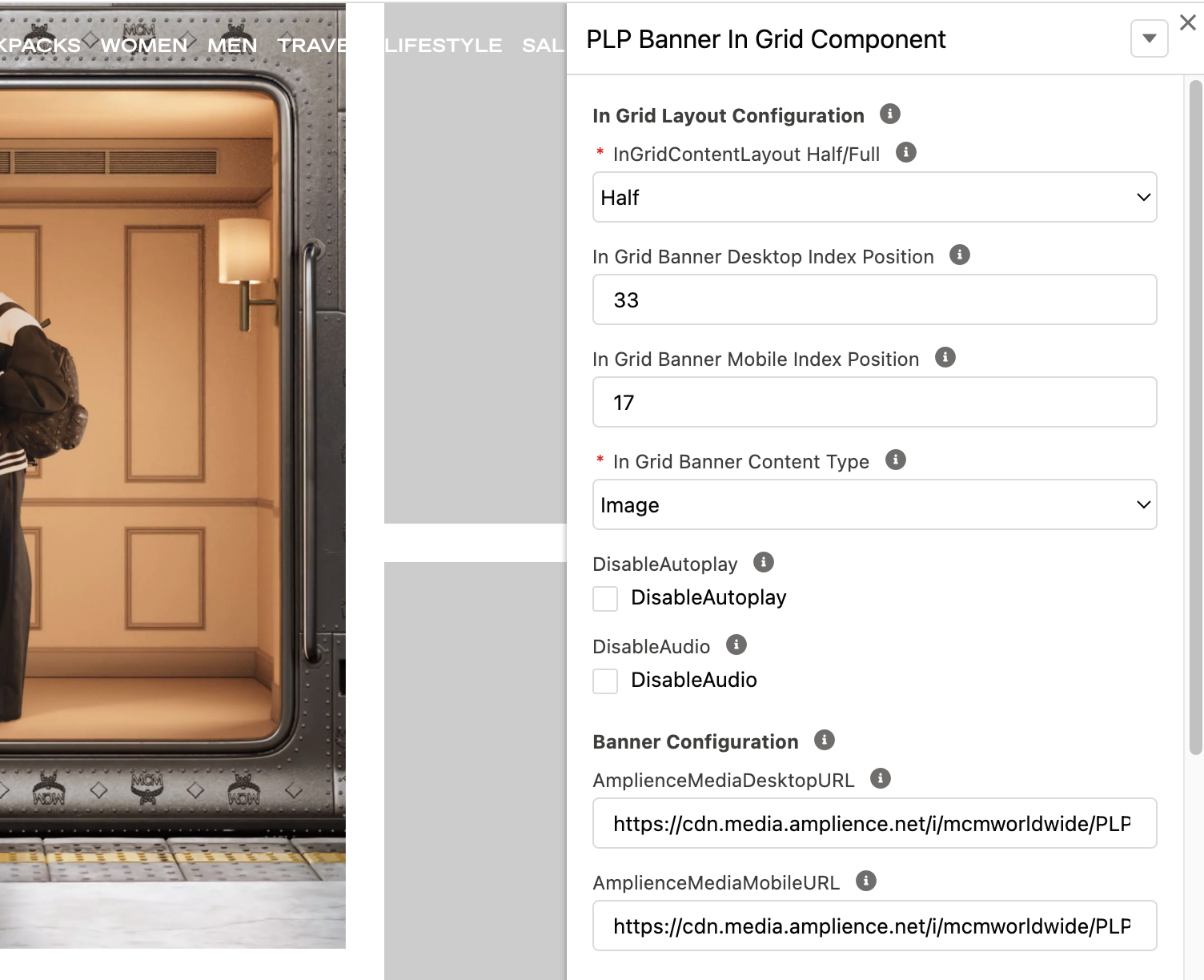Image resolution: width=1204 pixels, height=980 pixels.
Task: Click info icon for Mobile Index Position
Action: [945, 357]
